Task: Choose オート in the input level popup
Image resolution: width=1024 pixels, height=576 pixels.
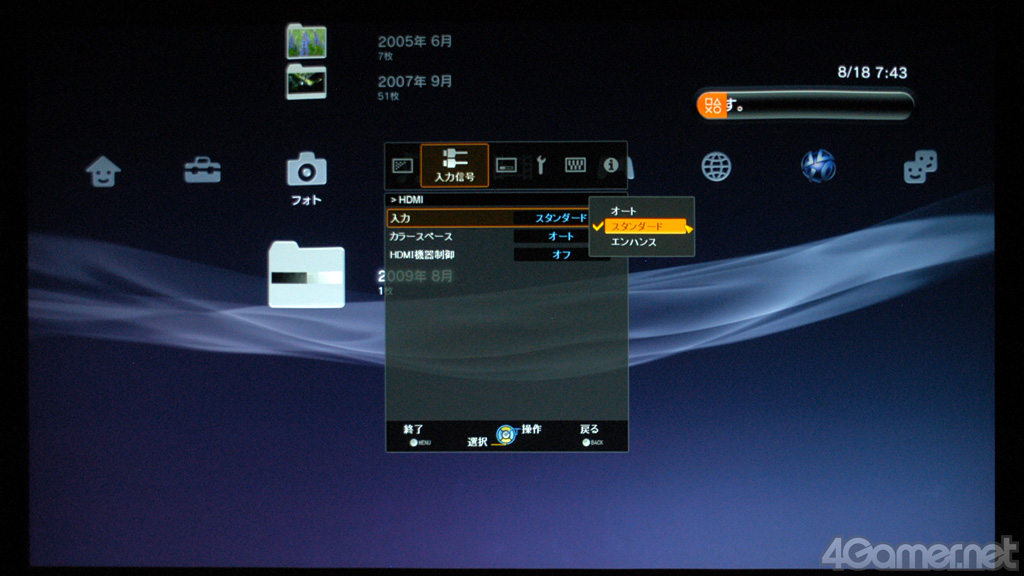Action: coord(623,211)
